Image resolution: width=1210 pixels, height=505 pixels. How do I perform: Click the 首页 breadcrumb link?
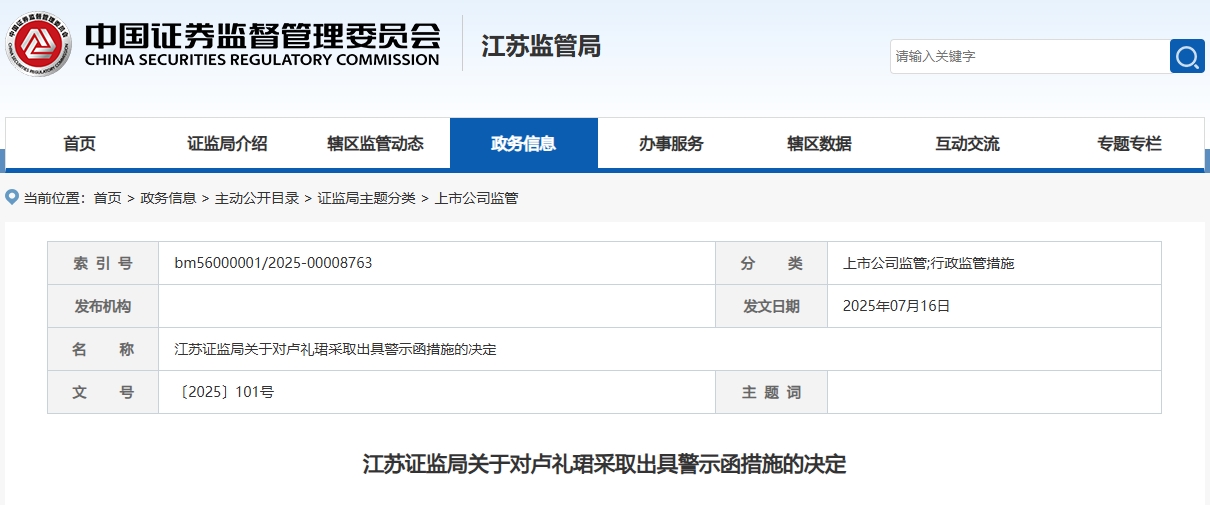[x=108, y=198]
